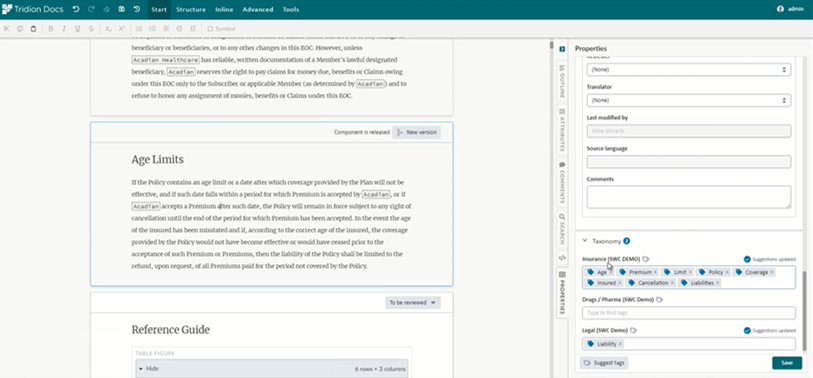This screenshot has height=378, width=813.
Task: Open the Outline sidebar panel
Action: (x=562, y=81)
